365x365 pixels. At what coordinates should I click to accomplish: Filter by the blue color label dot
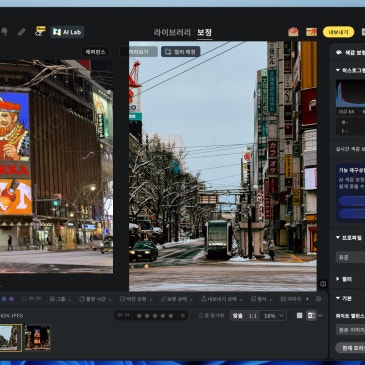coord(4,299)
